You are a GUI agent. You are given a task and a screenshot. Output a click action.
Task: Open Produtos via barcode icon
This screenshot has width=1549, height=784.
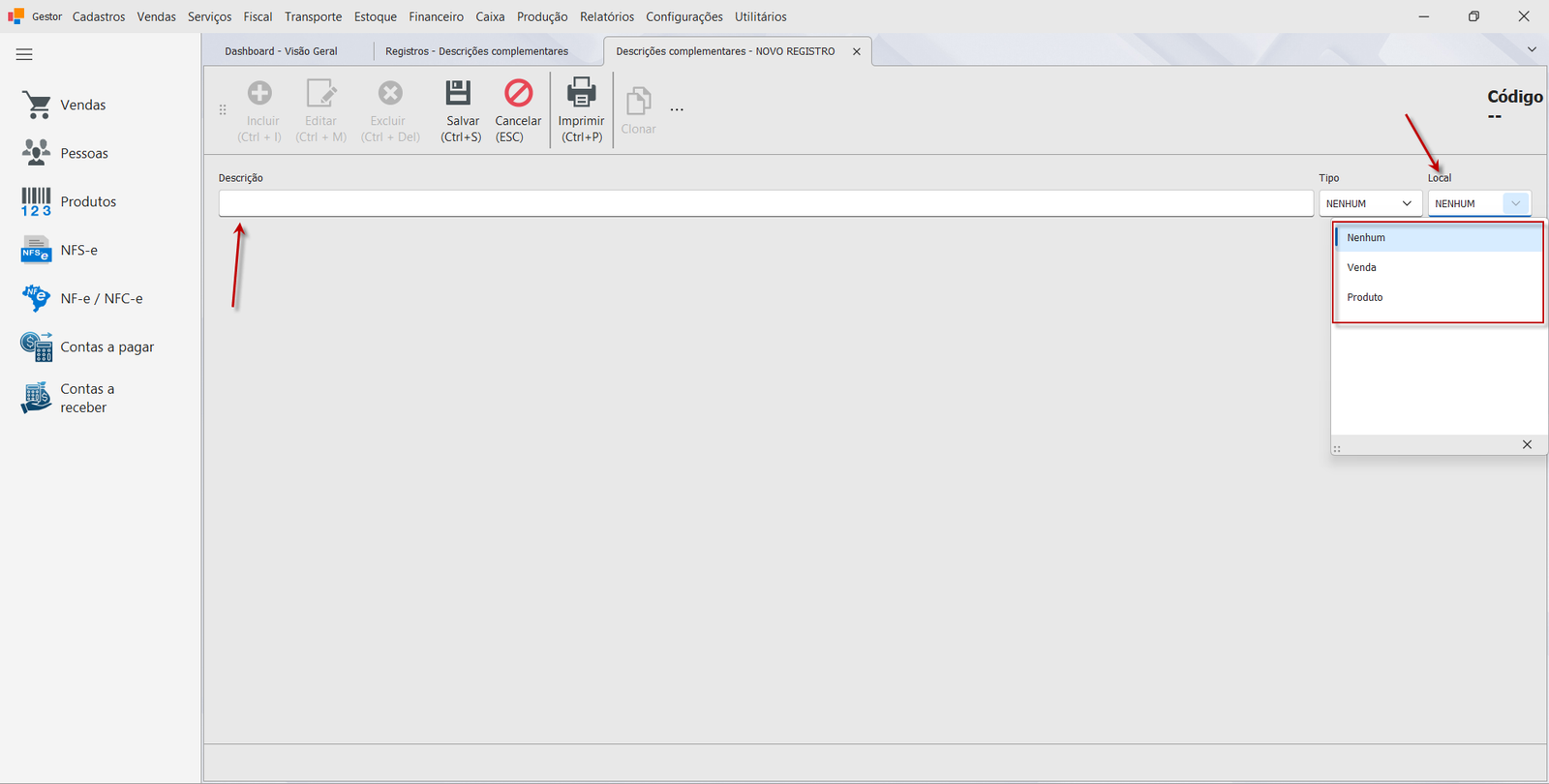click(x=37, y=201)
